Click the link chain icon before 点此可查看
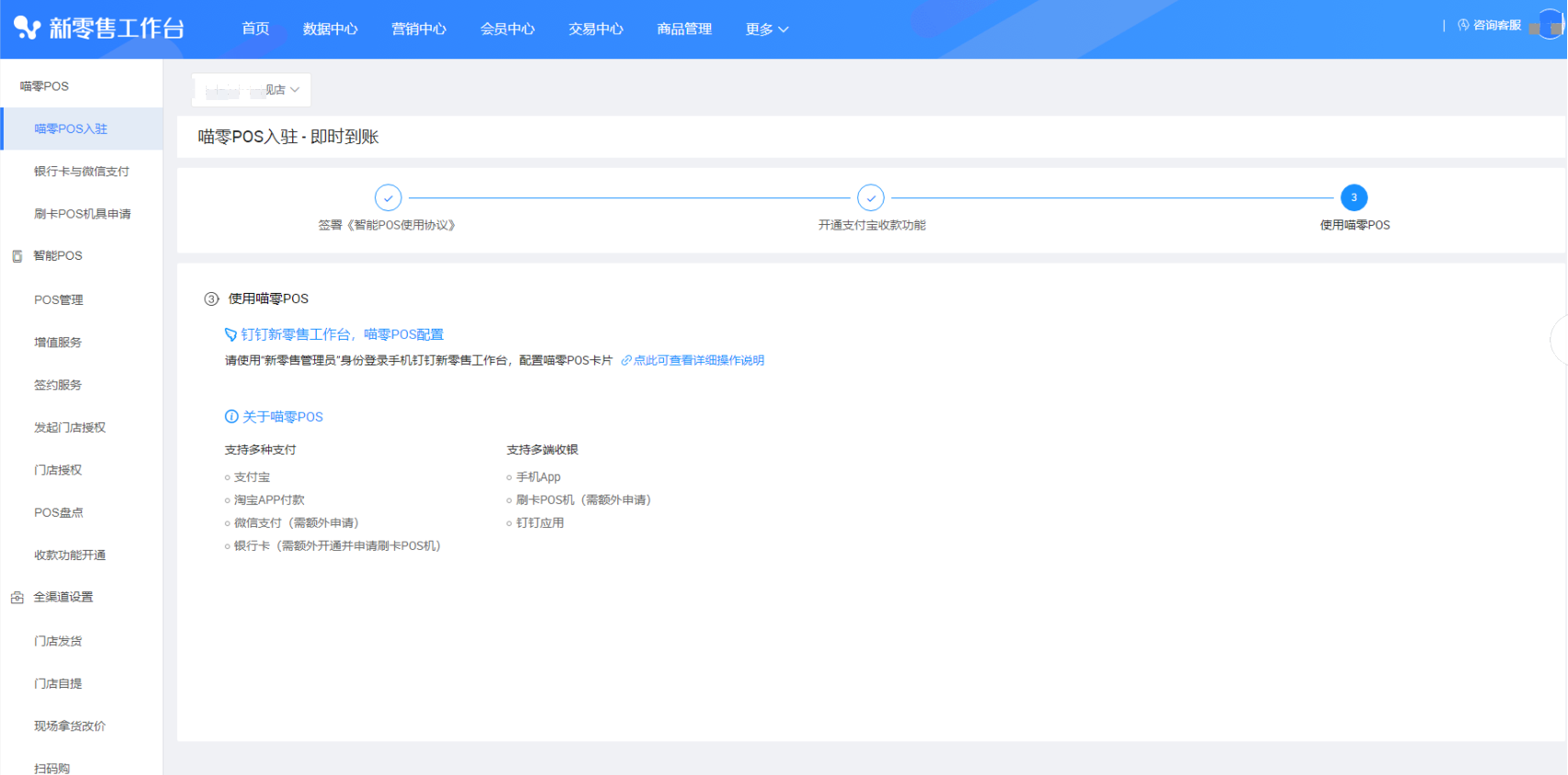 [626, 361]
